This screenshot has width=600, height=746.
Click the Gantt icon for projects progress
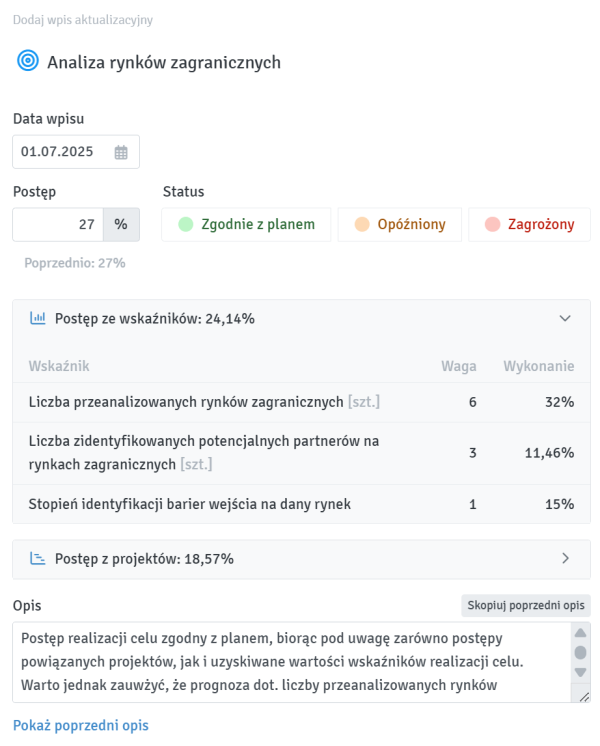tap(38, 559)
